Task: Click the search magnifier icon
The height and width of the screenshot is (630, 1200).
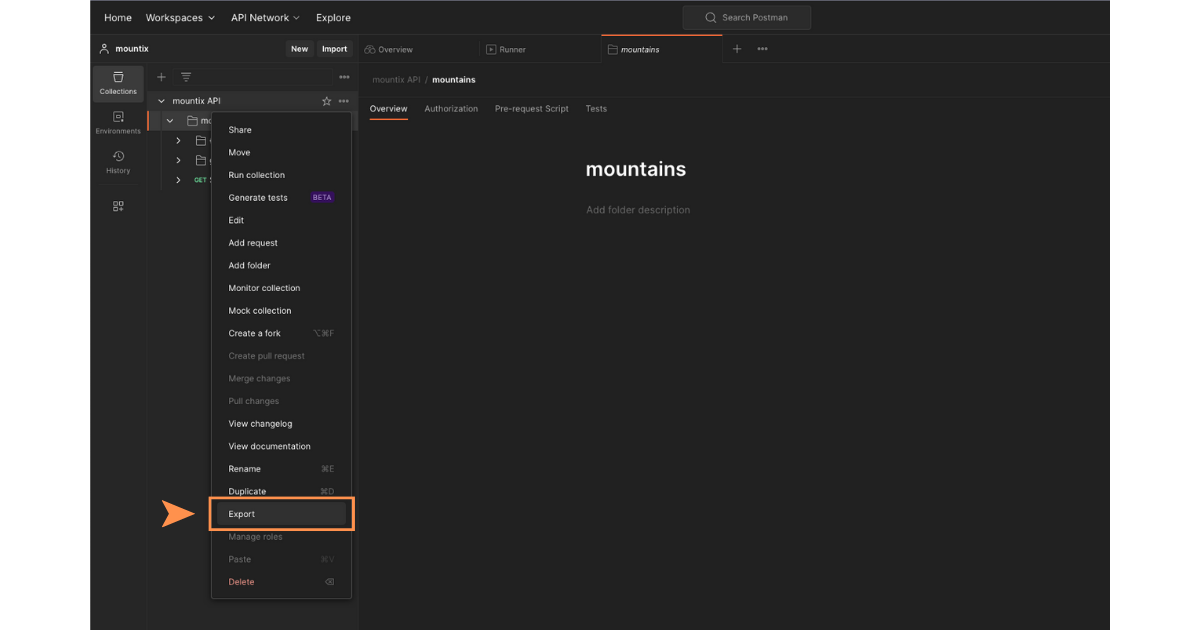Action: click(711, 18)
